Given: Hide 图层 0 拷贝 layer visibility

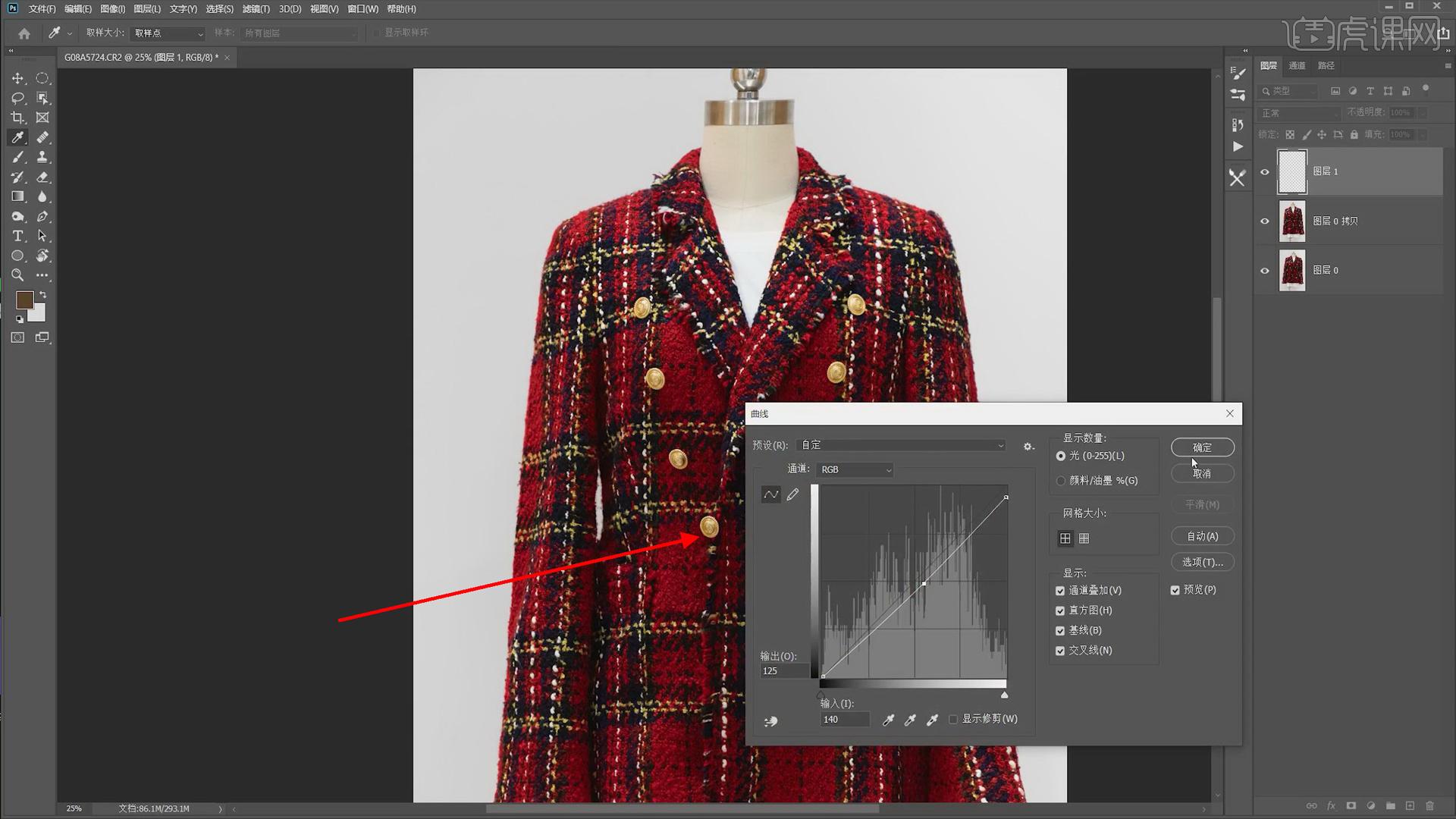Looking at the screenshot, I should (x=1264, y=221).
